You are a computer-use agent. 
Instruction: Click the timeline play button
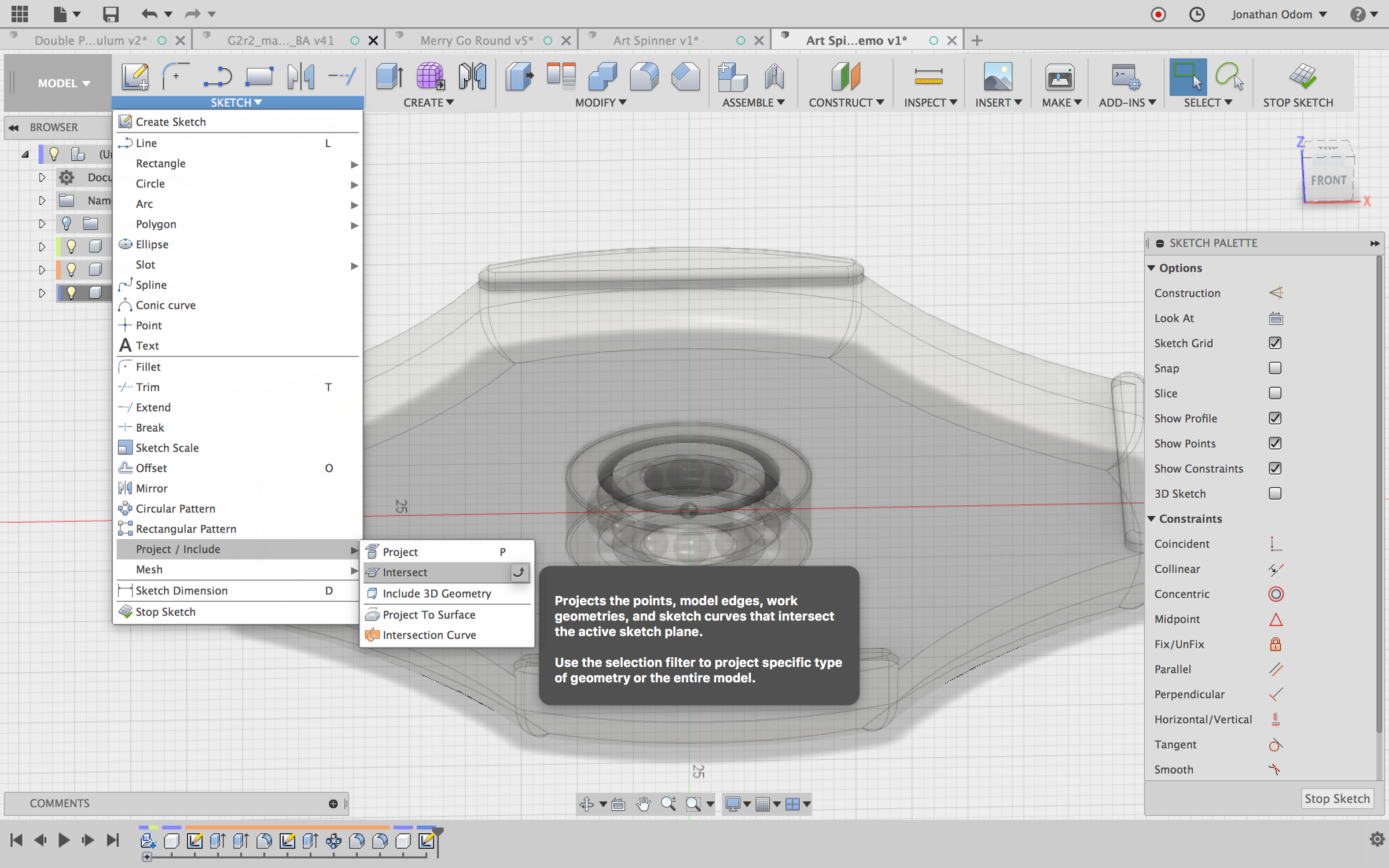tap(64, 840)
